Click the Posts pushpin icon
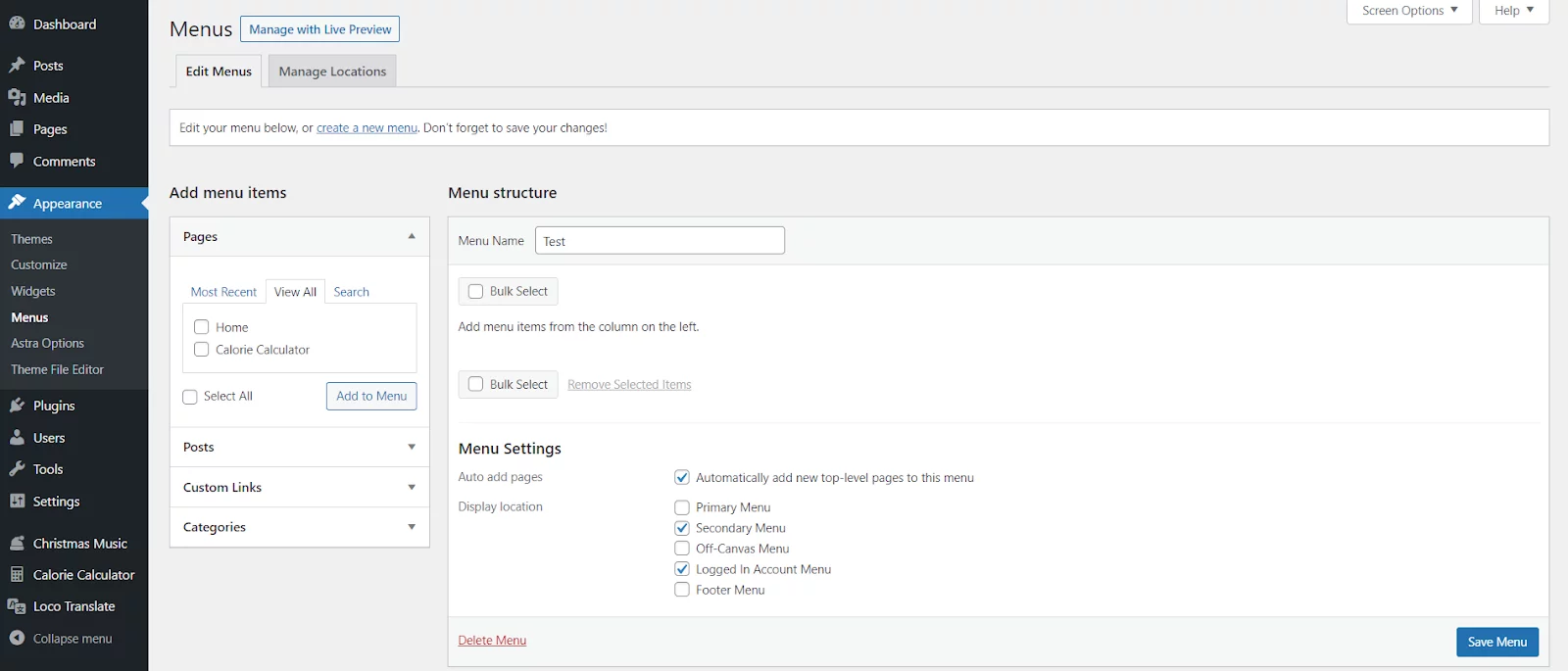Image resolution: width=1568 pixels, height=671 pixels. 17,65
